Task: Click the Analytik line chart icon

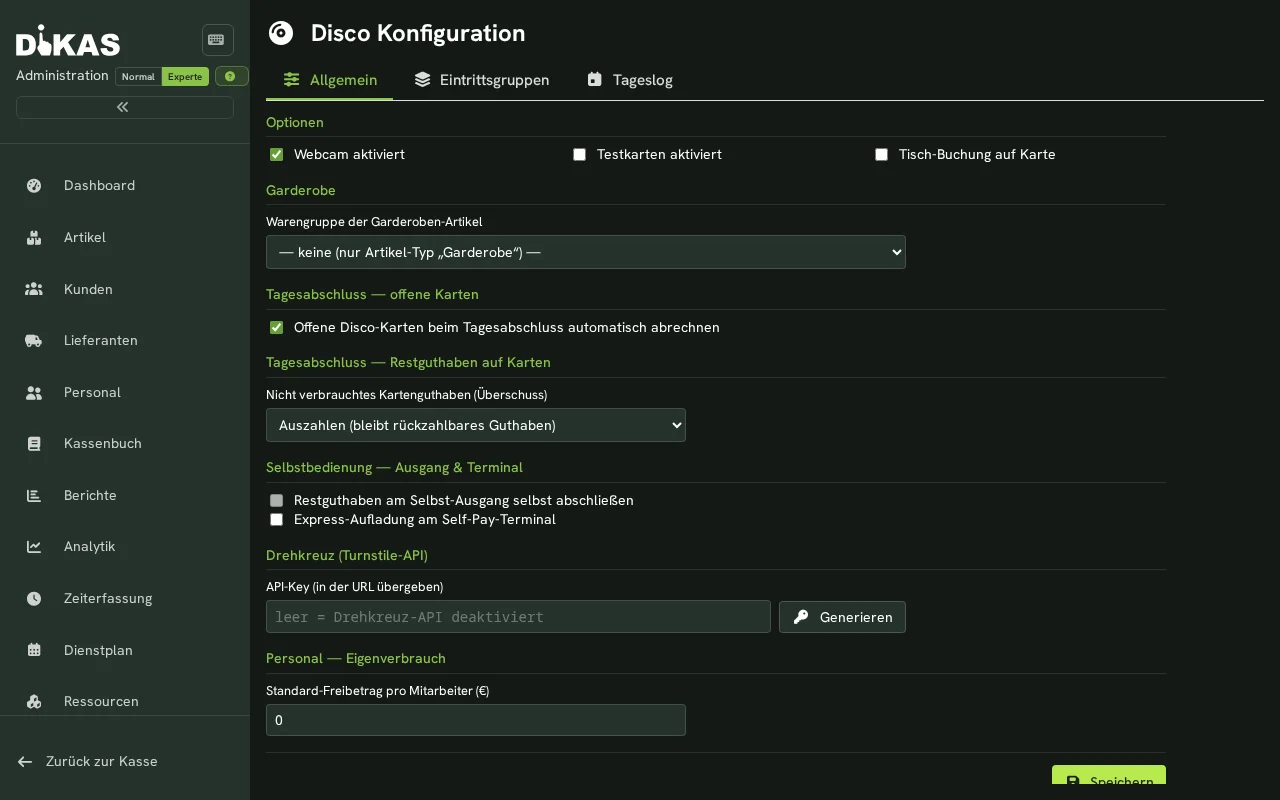Action: coord(34,546)
